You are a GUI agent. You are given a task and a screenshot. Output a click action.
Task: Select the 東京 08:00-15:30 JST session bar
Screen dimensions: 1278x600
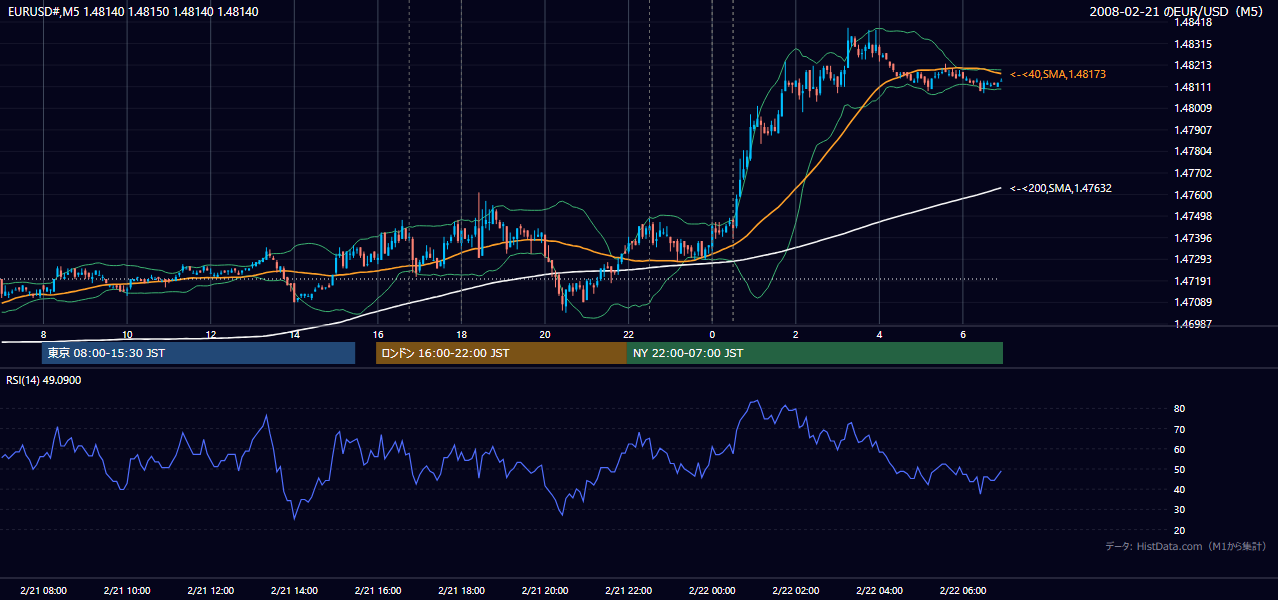[x=198, y=353]
